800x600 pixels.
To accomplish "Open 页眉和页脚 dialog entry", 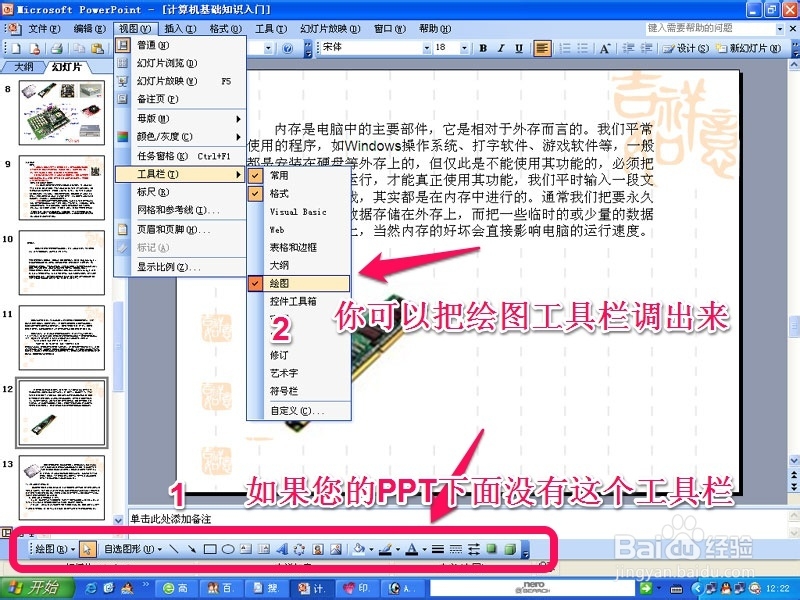I will [180, 230].
